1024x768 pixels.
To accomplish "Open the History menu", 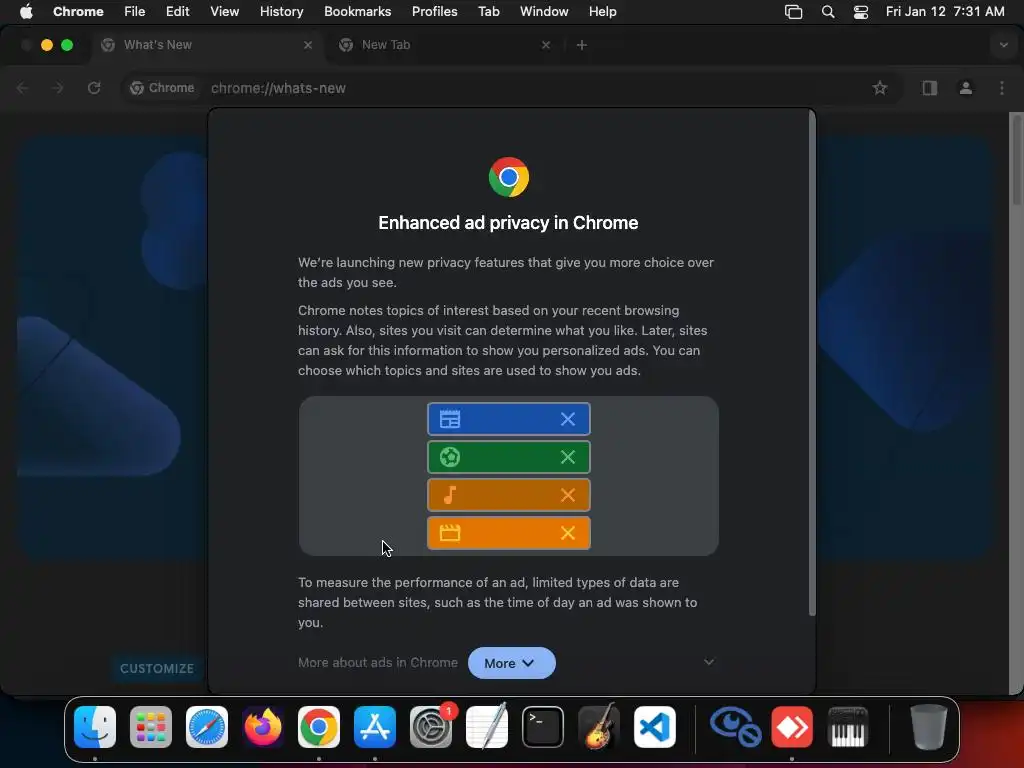I will tap(281, 12).
